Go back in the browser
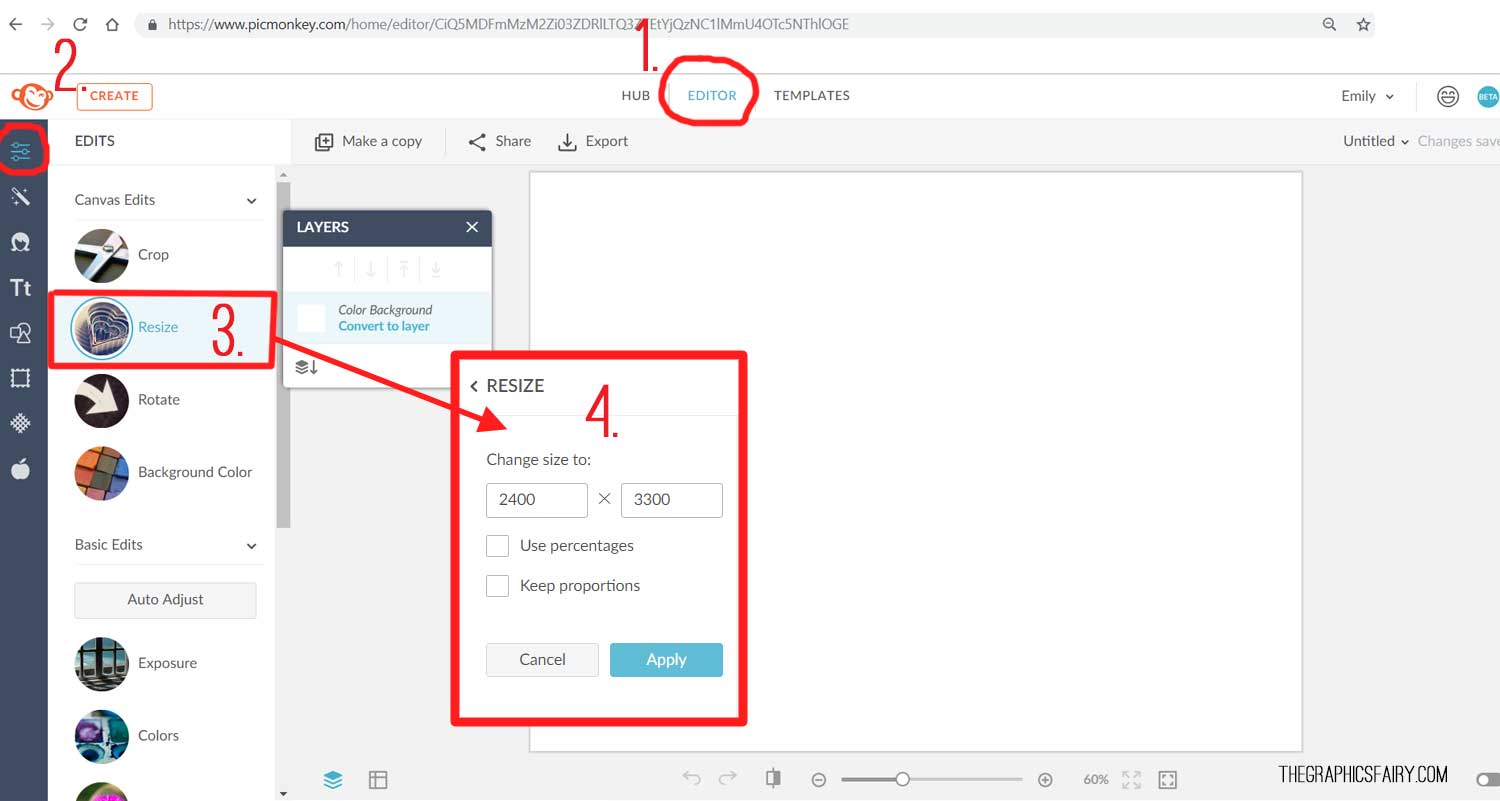The image size is (1500, 801). (15, 24)
